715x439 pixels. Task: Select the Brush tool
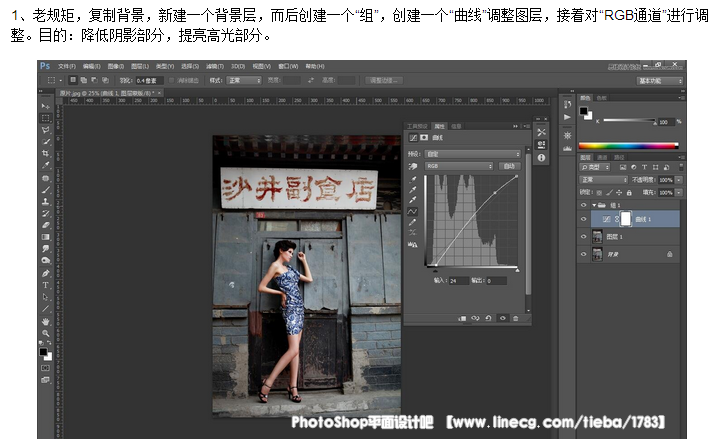point(46,190)
